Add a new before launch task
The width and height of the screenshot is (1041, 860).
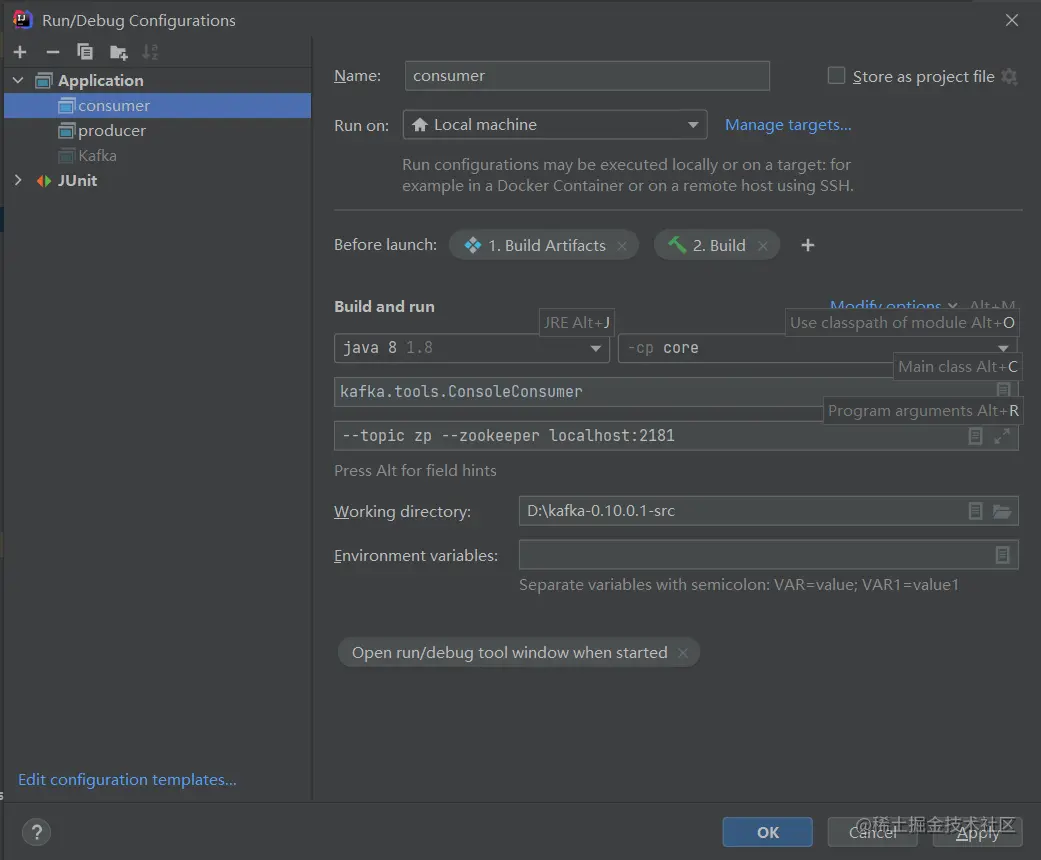[807, 245]
